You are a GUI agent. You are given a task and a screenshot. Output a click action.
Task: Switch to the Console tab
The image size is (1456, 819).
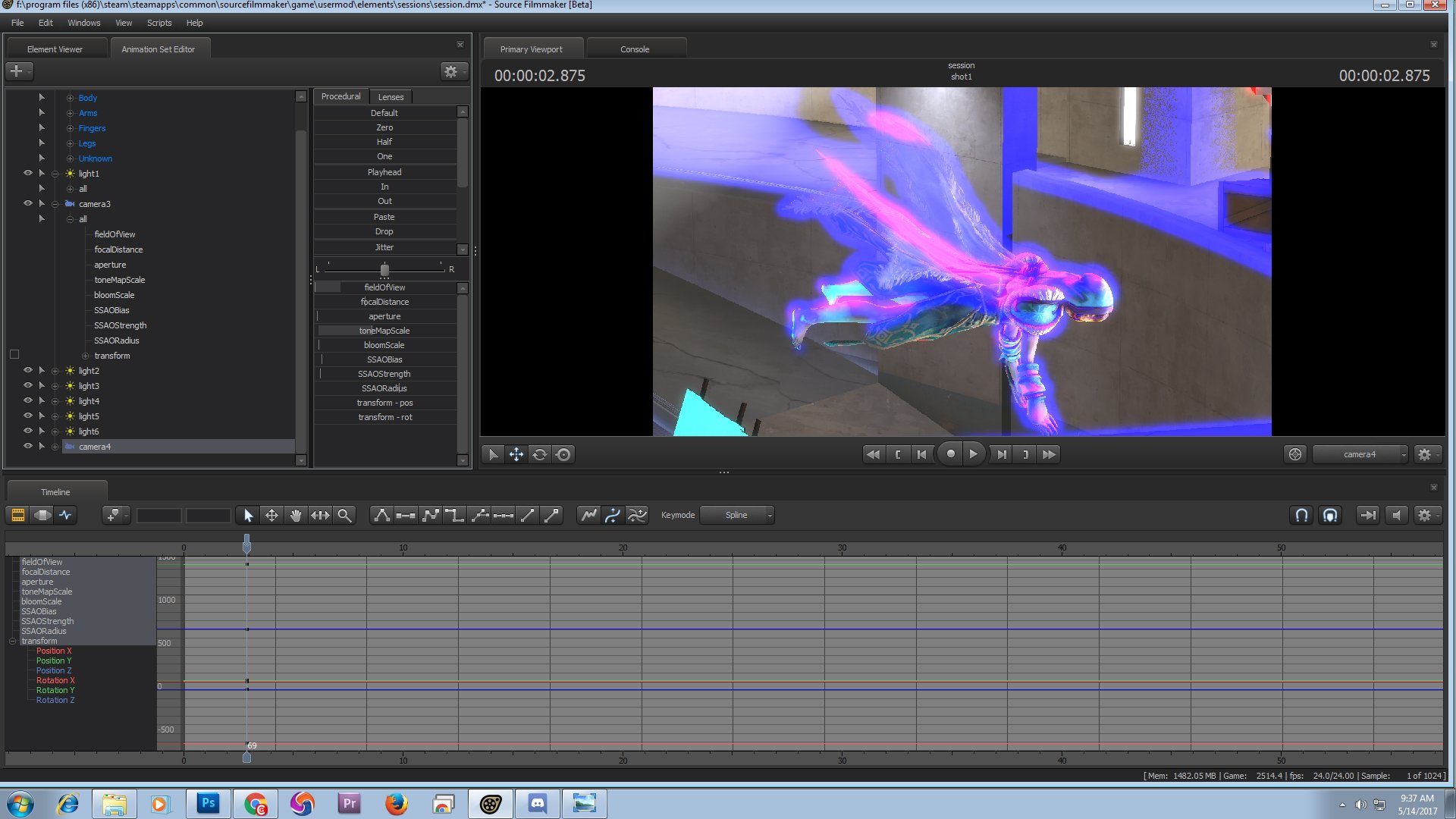coord(634,49)
